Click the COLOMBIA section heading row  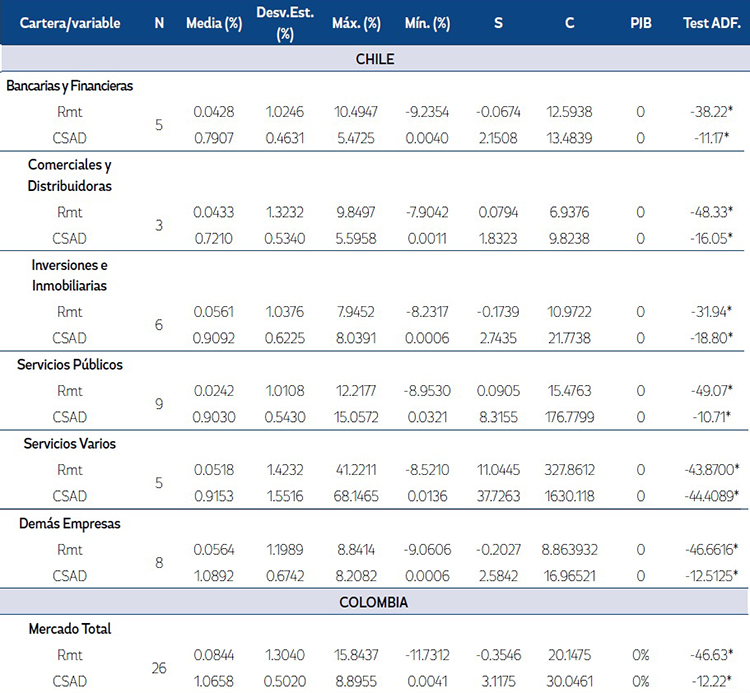[375, 602]
